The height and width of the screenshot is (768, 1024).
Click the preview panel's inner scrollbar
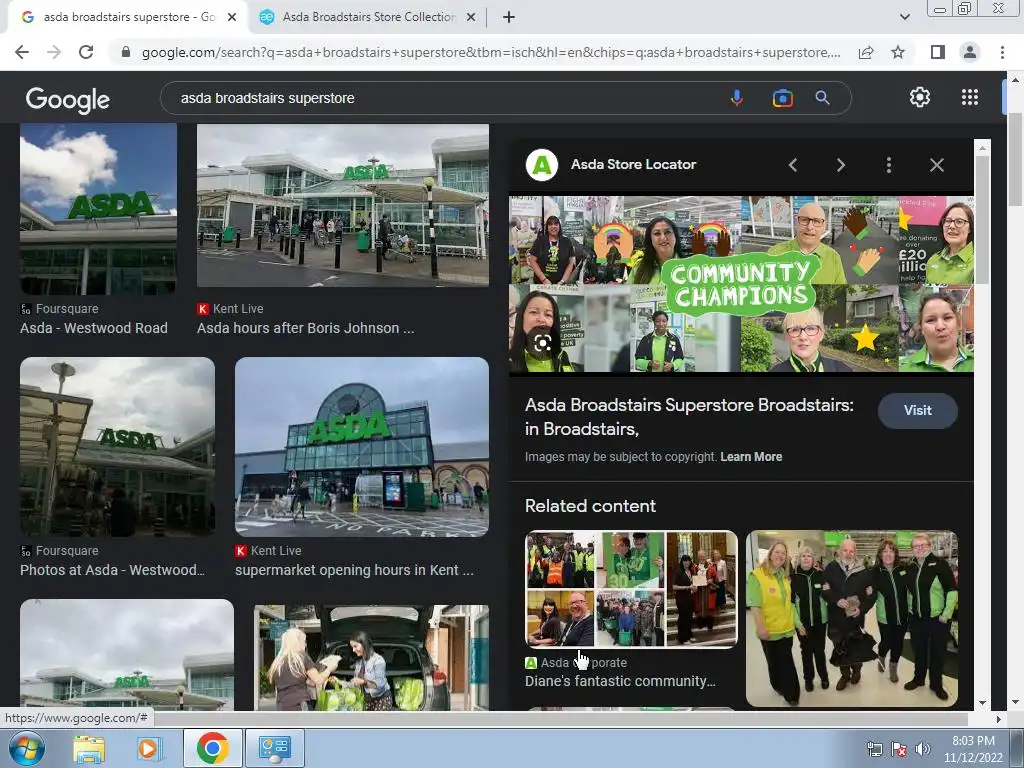point(982,219)
